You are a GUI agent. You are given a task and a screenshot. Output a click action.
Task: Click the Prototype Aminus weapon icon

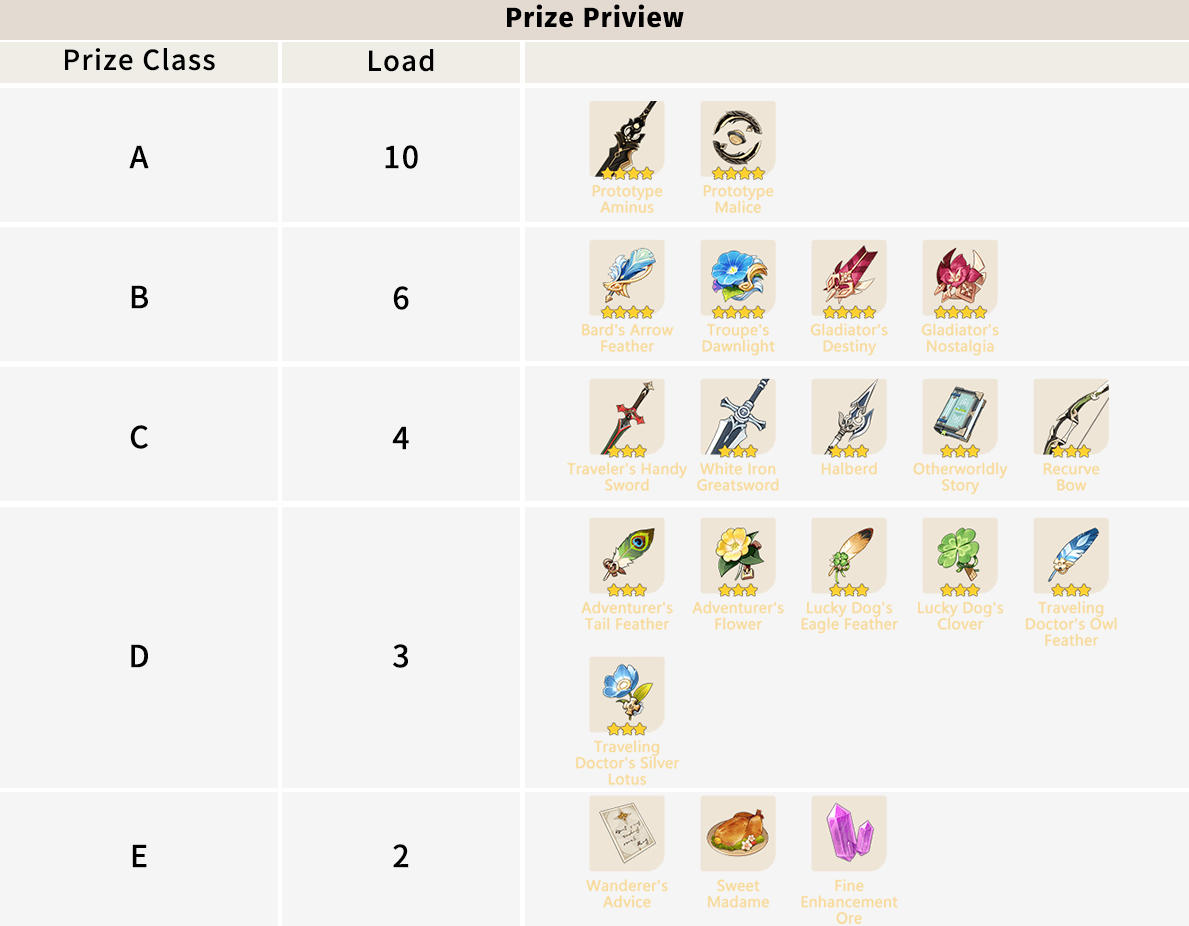(x=627, y=139)
